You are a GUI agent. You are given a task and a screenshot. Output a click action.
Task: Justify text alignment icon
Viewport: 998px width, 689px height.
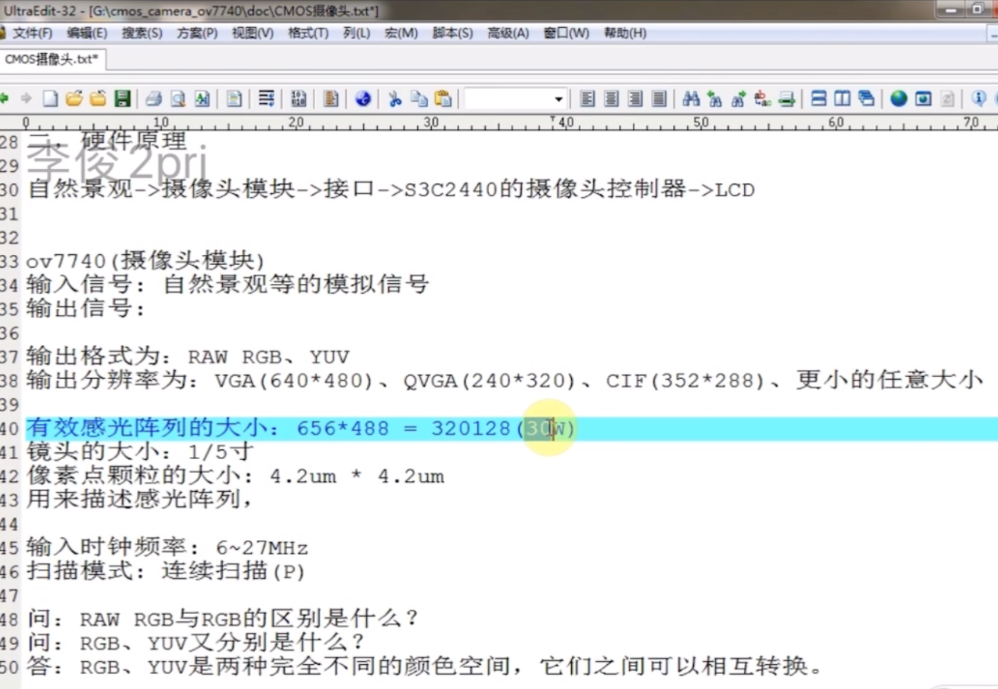(659, 99)
